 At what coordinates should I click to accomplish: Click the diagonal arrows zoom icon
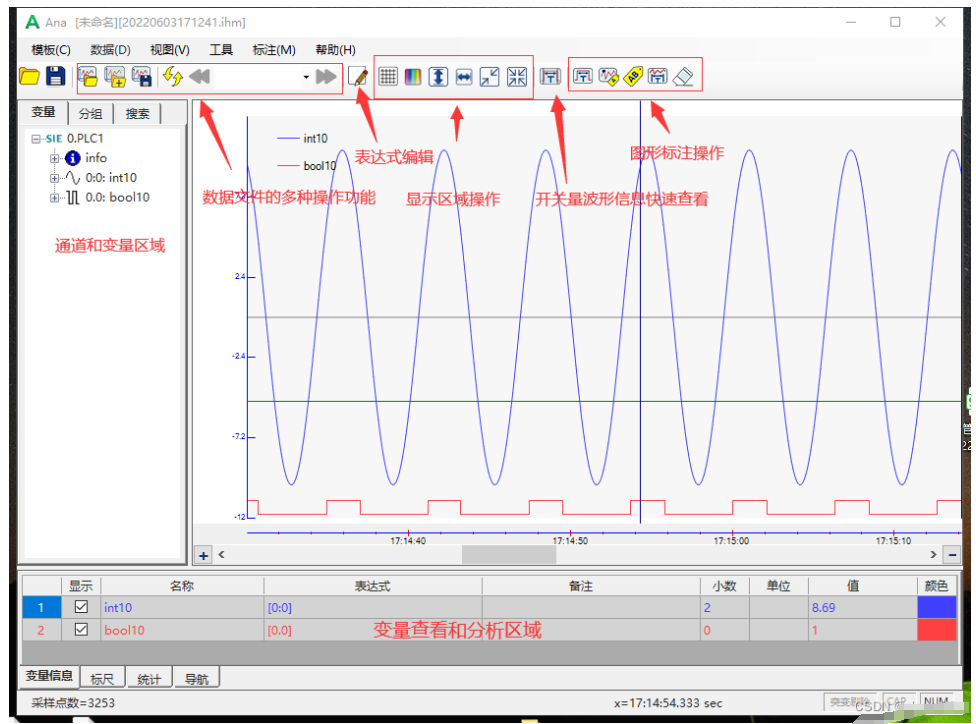490,77
